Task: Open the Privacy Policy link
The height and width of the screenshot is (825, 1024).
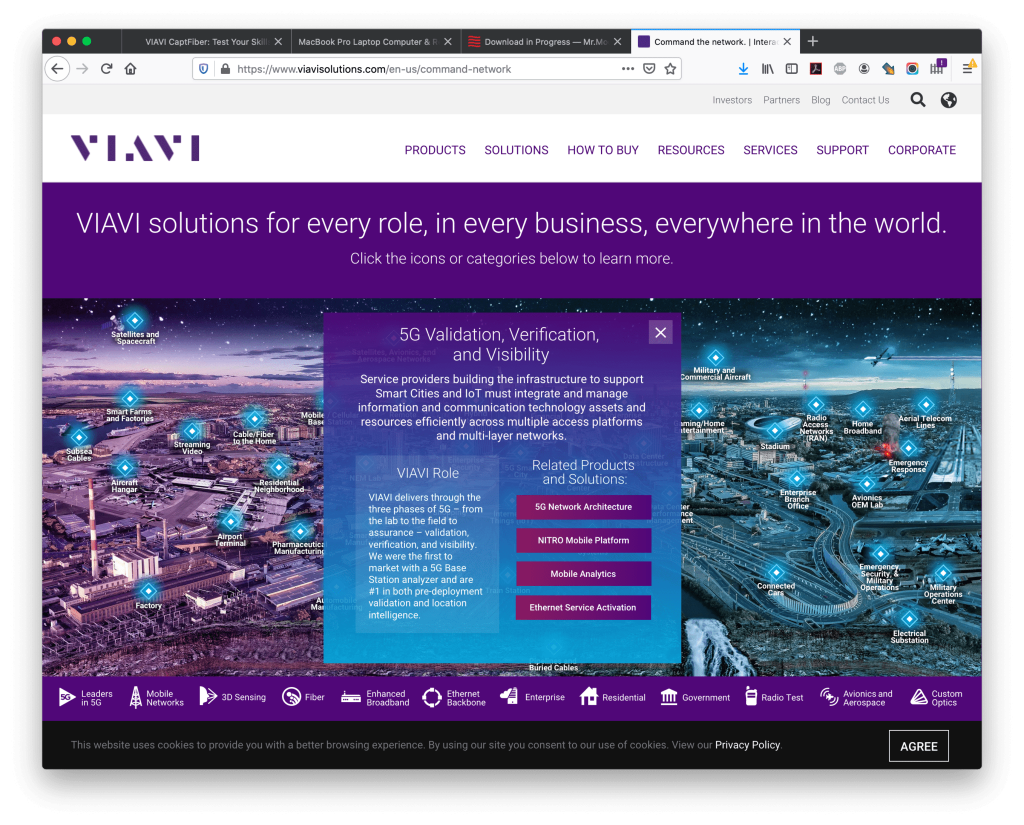Action: [x=747, y=745]
